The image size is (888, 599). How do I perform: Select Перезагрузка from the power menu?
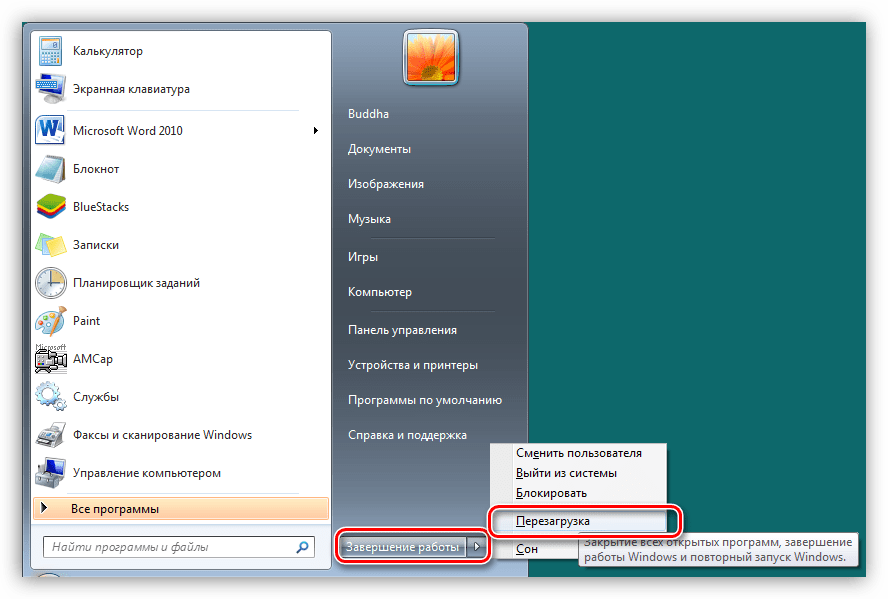pos(553,521)
